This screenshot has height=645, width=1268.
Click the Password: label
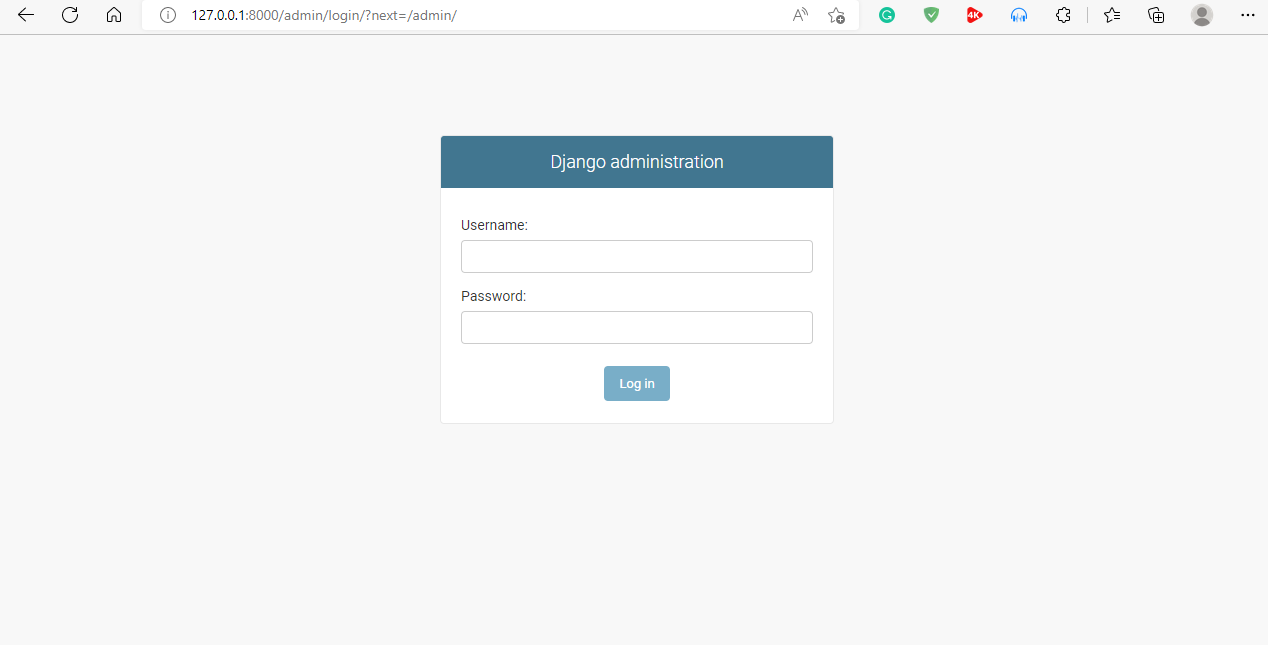(x=493, y=296)
